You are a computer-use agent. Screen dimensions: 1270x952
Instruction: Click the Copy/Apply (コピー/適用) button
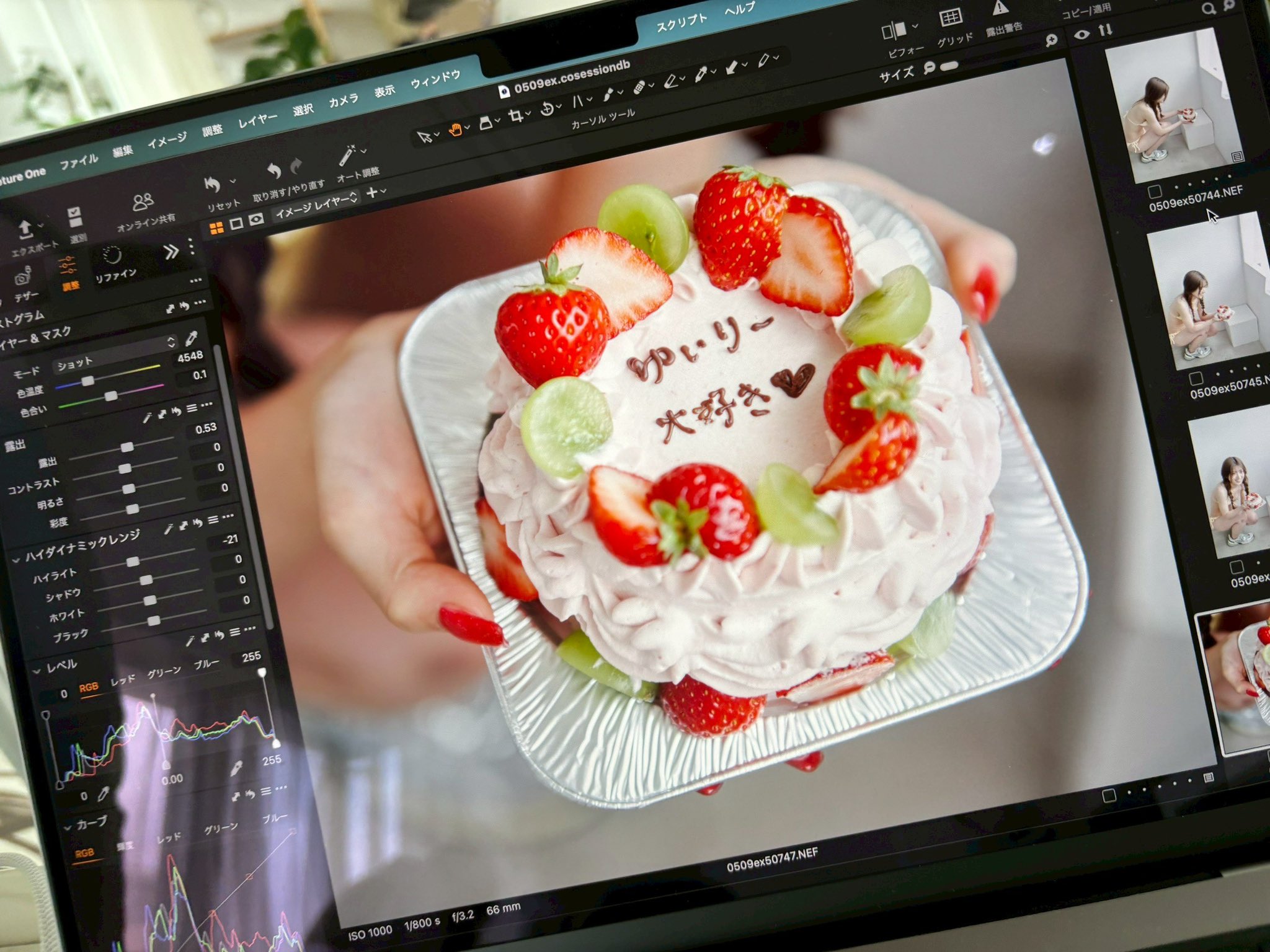tap(1086, 11)
